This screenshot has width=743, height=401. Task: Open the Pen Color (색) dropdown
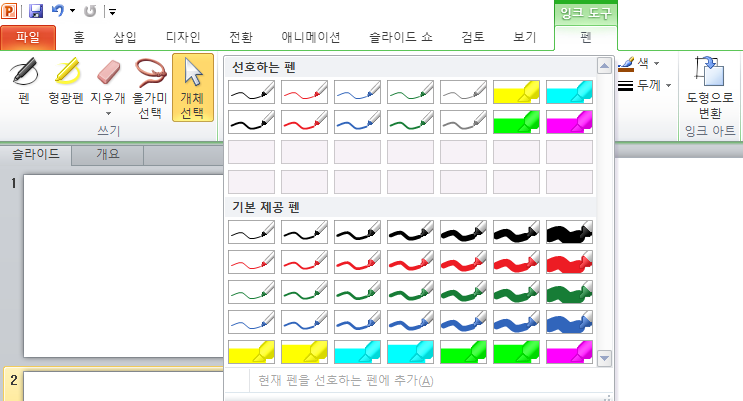click(x=639, y=63)
